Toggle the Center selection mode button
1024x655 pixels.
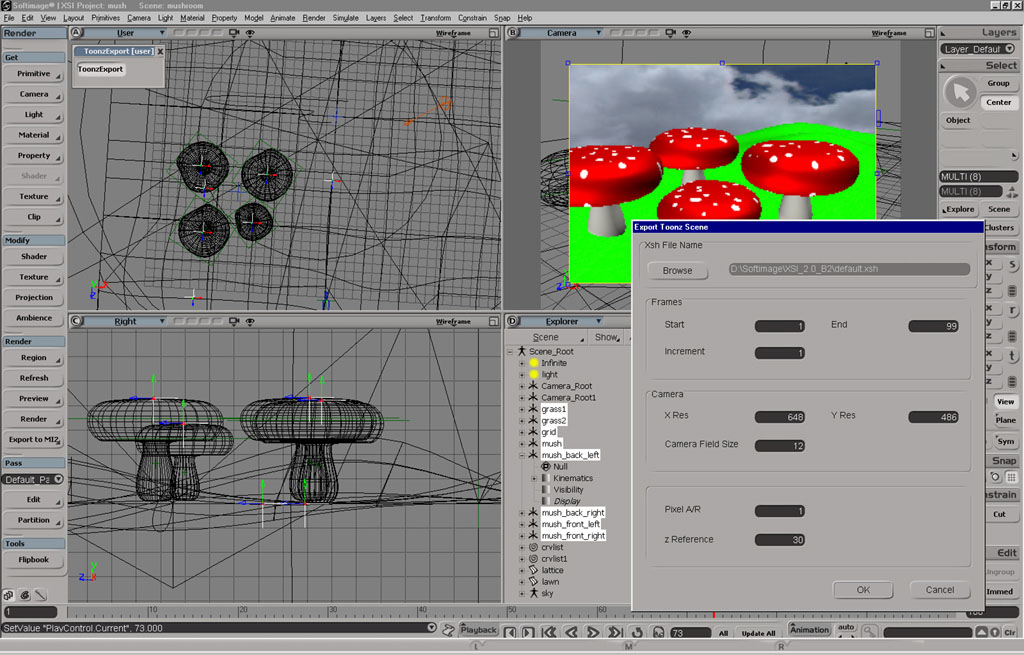pyautogui.click(x=998, y=102)
